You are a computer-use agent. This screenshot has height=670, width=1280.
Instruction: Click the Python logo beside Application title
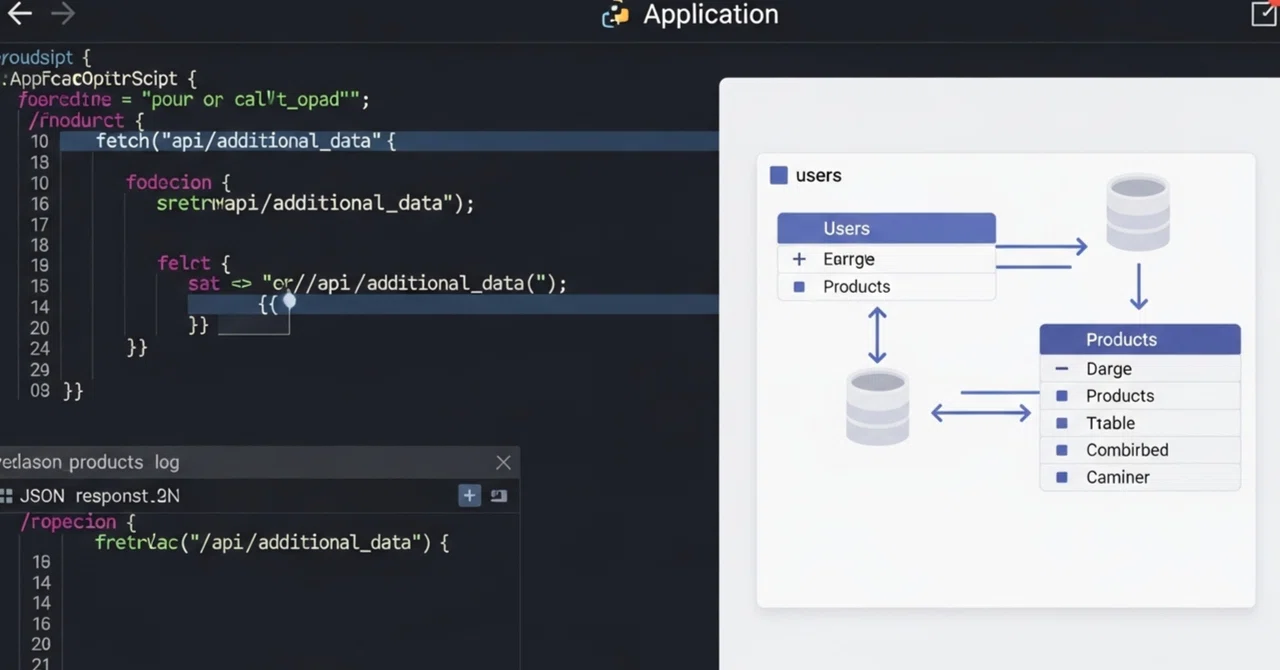615,15
